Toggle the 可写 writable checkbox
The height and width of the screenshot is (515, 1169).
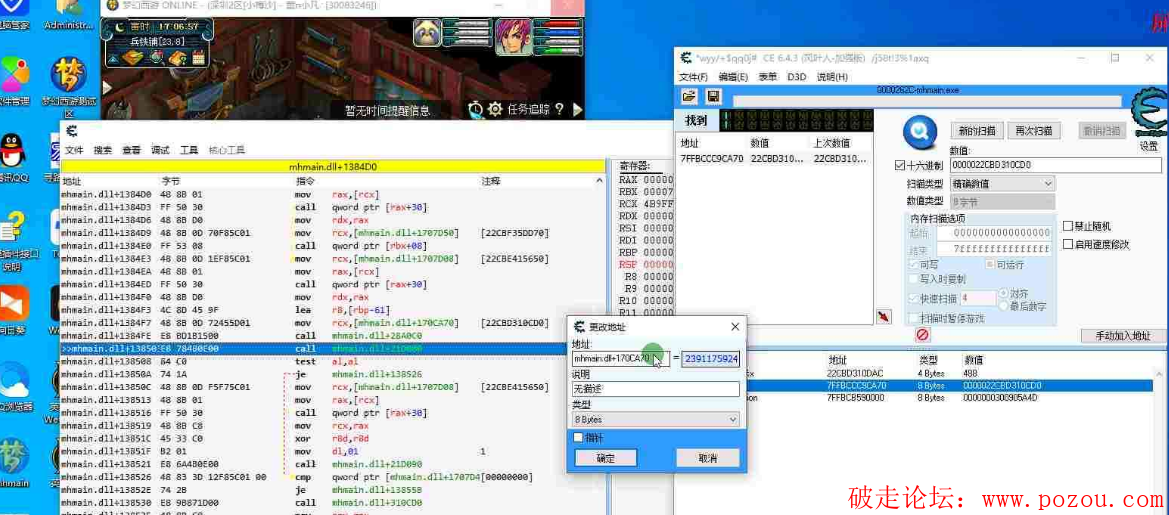[913, 265]
